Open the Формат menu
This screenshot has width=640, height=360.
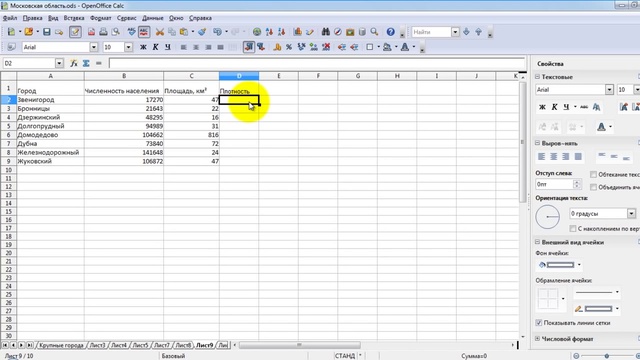coord(100,18)
